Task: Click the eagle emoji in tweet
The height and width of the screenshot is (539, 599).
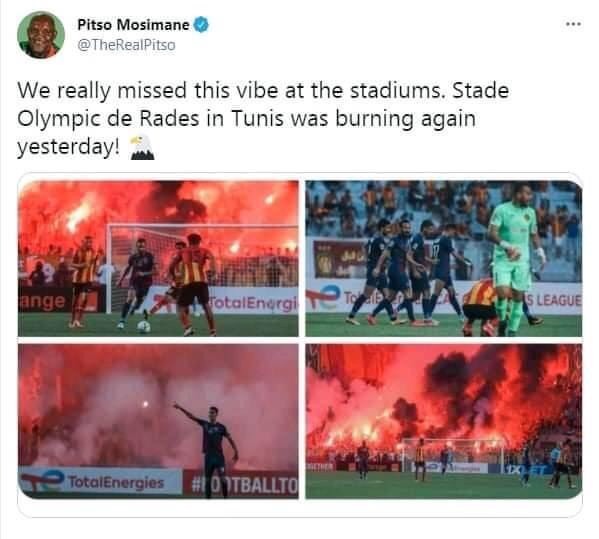Action: point(142,147)
